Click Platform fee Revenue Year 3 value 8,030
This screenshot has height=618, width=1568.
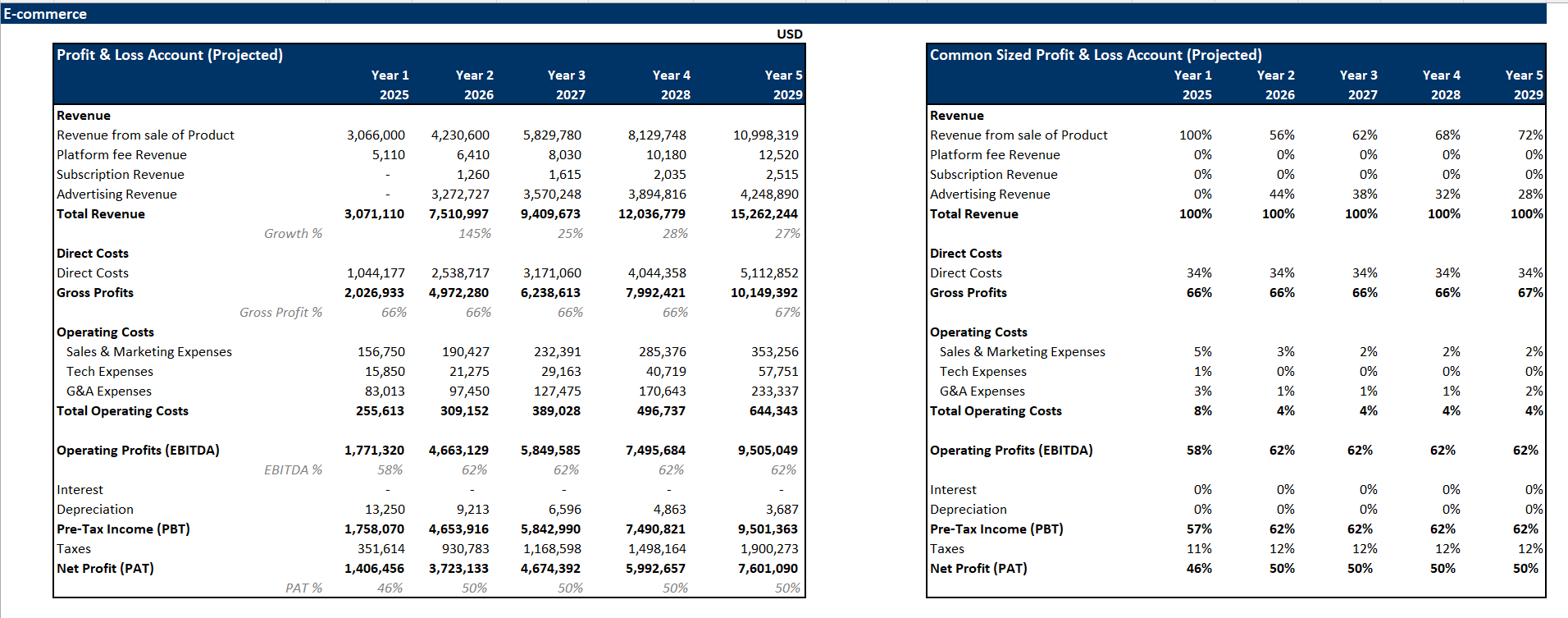(x=564, y=155)
